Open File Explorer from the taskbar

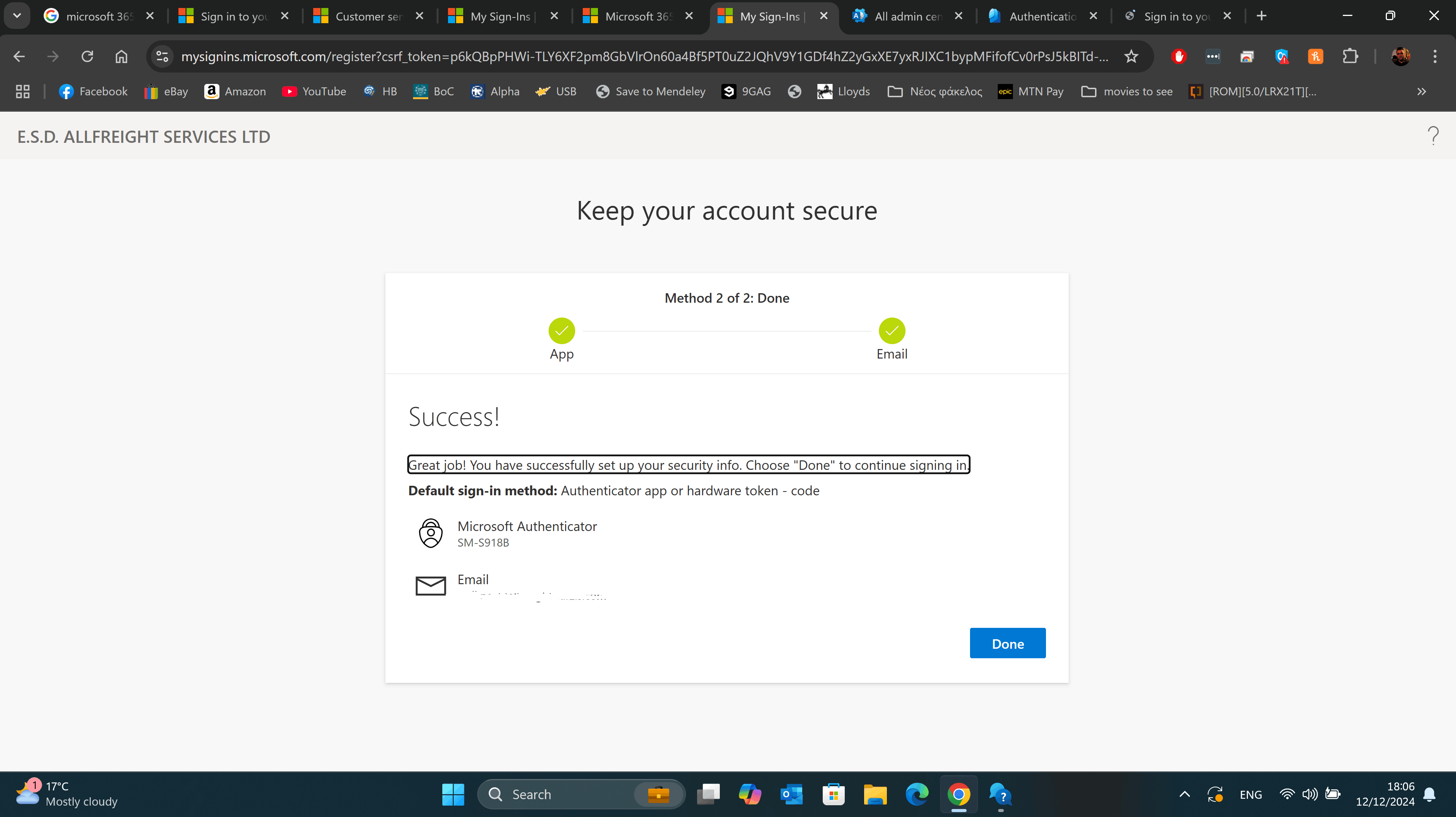pyautogui.click(x=875, y=794)
